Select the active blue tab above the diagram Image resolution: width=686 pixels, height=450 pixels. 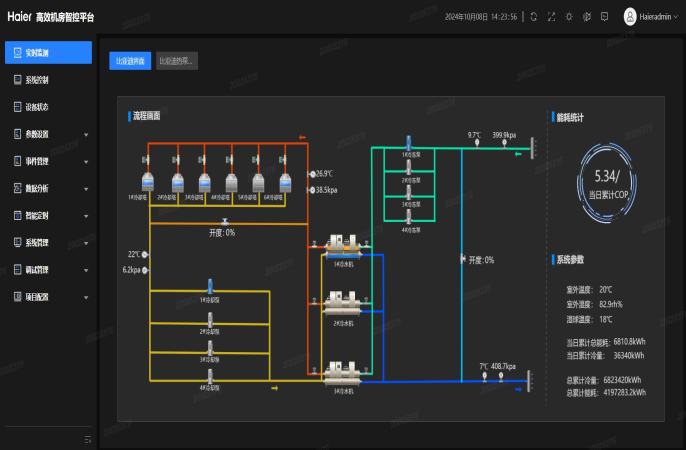(130, 61)
